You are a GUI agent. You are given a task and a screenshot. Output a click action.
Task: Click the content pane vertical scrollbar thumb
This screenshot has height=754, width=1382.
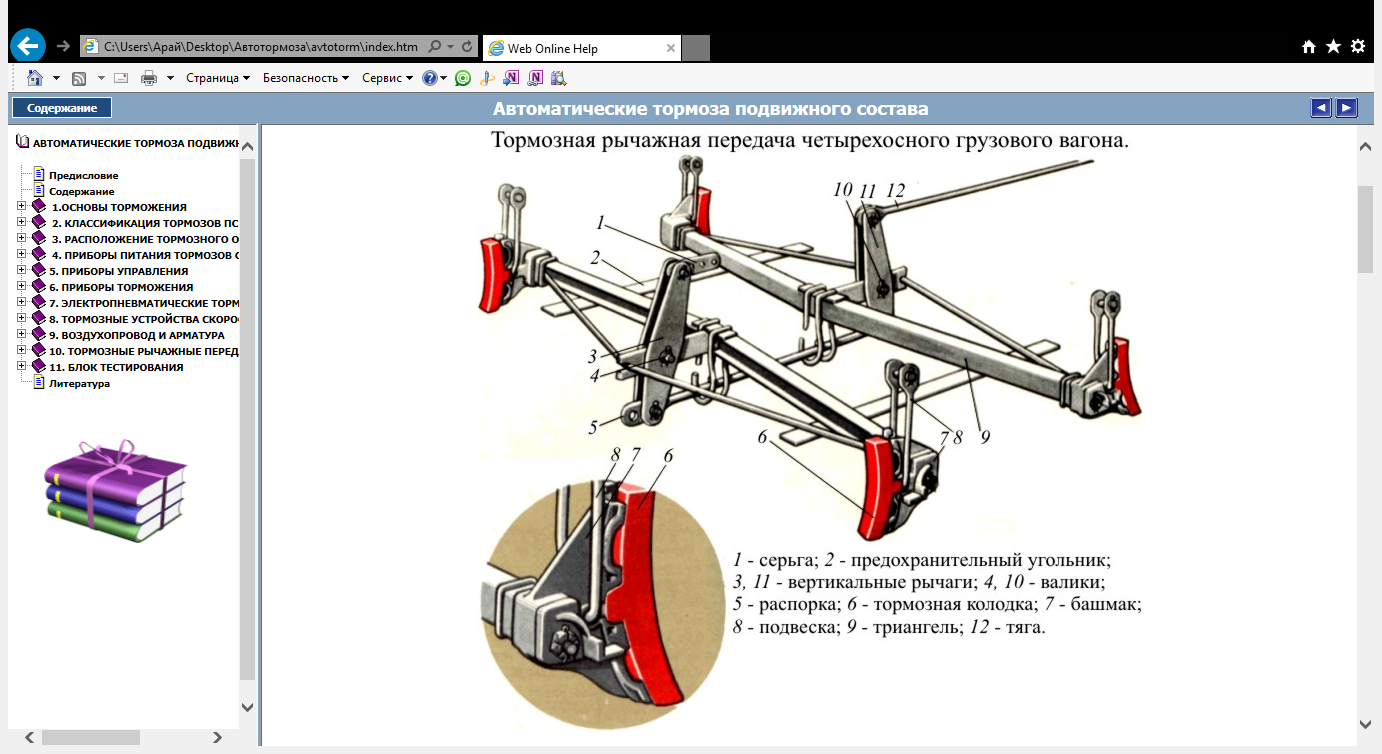pyautogui.click(x=1365, y=229)
